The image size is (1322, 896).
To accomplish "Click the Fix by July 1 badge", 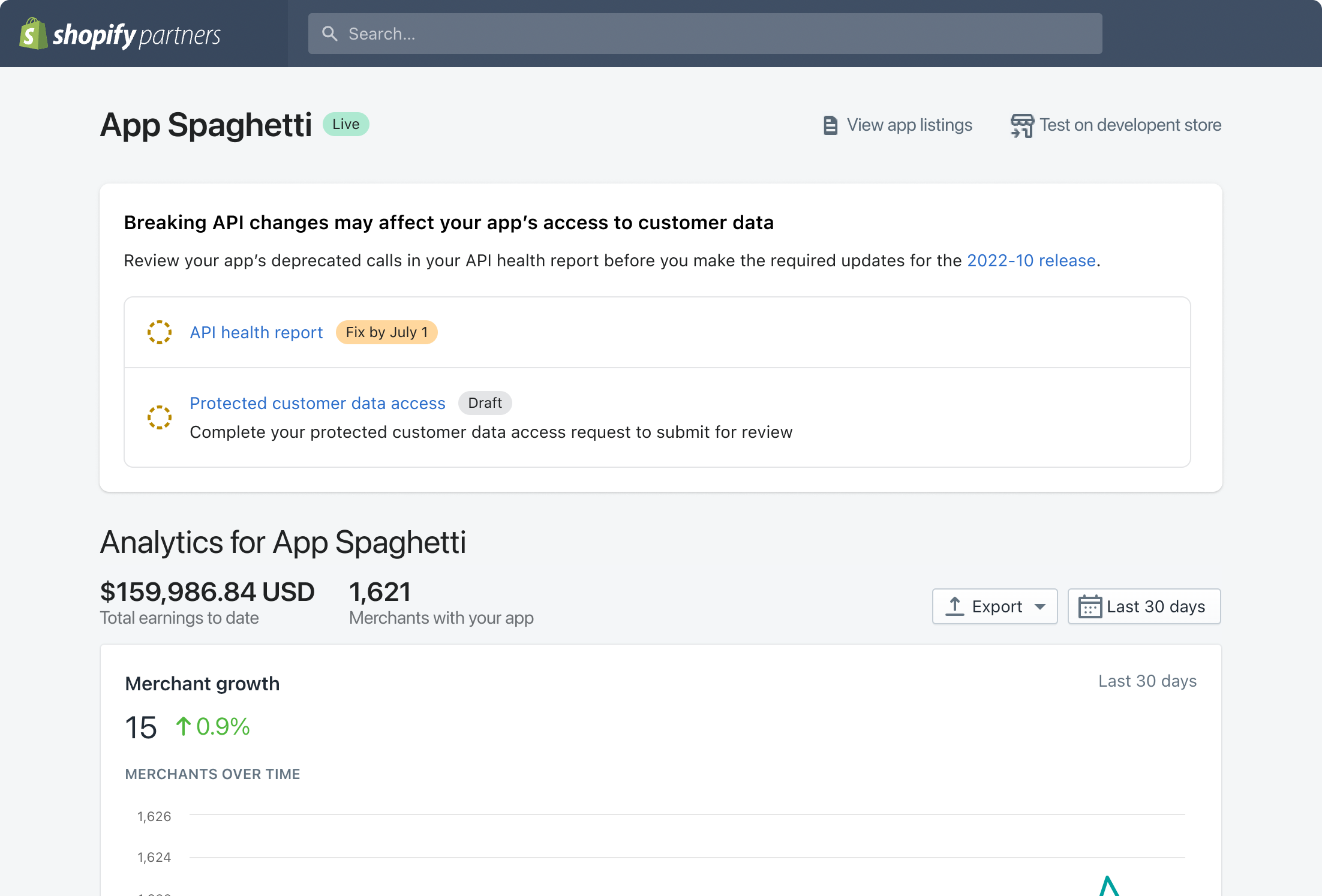I will [x=387, y=332].
